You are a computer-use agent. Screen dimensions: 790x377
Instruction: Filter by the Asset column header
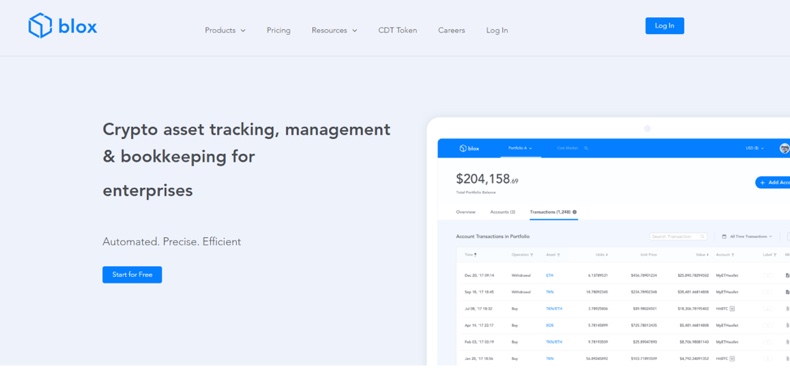(553, 255)
